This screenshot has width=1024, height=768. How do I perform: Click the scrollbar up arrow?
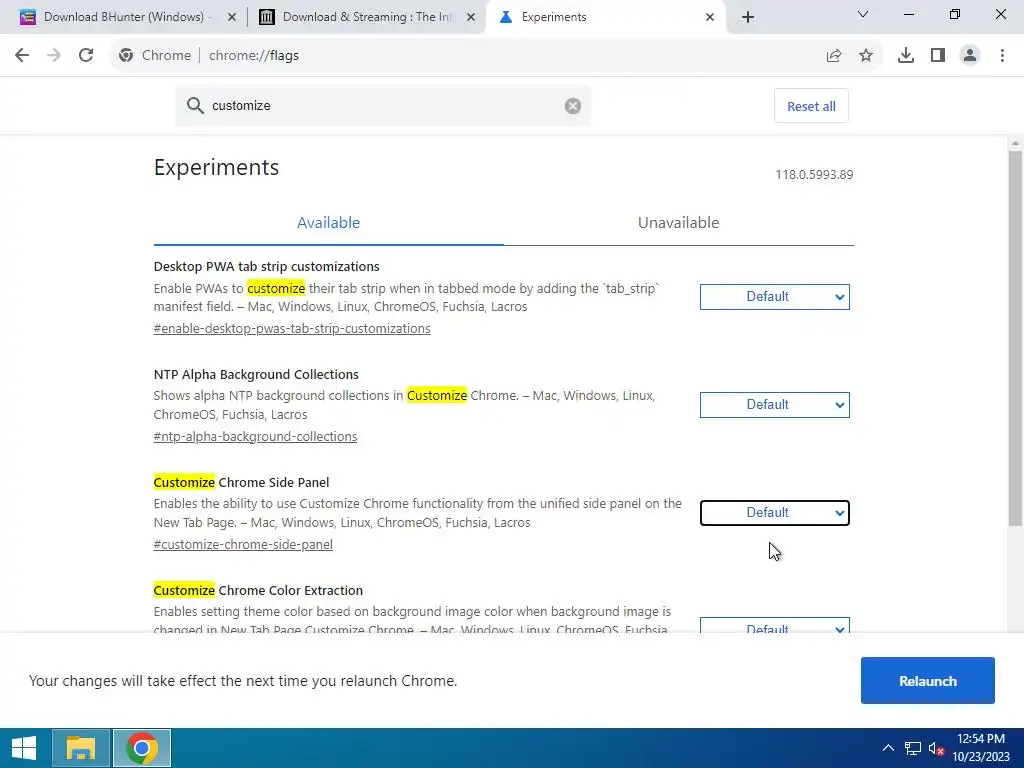click(x=1015, y=143)
